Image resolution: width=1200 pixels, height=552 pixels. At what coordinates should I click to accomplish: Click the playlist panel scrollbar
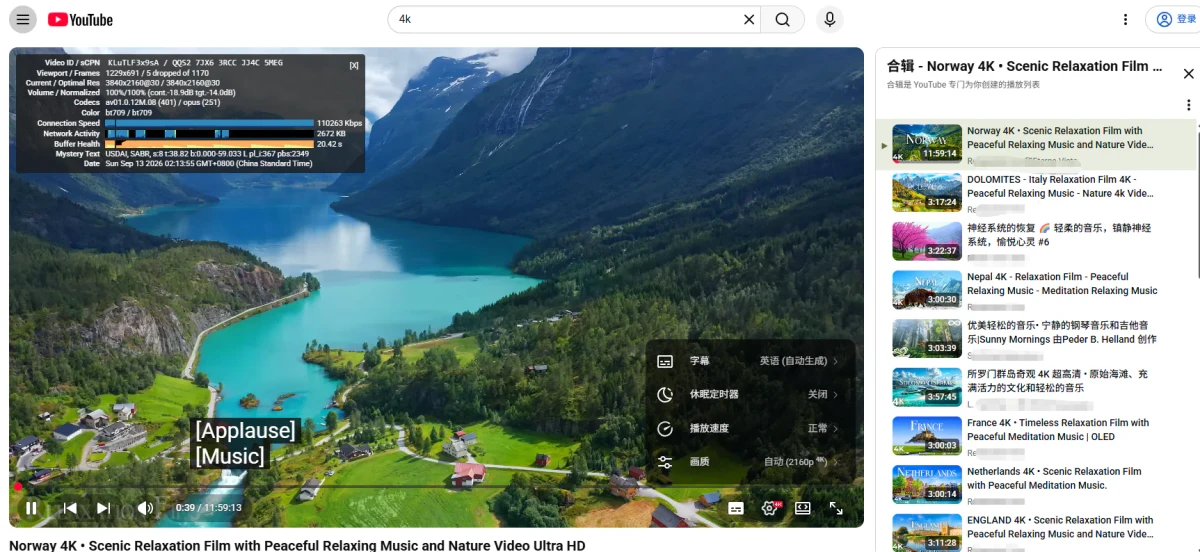(x=1197, y=200)
